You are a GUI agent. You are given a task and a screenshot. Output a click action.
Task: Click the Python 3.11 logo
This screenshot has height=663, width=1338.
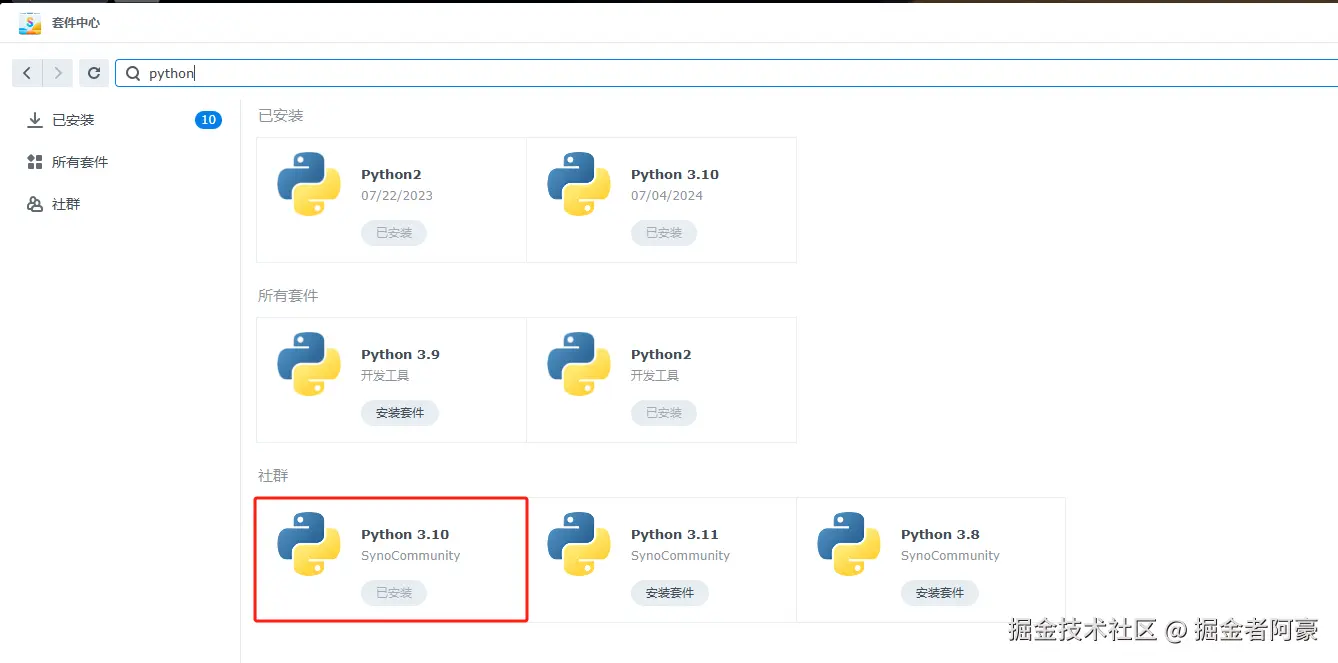click(579, 544)
